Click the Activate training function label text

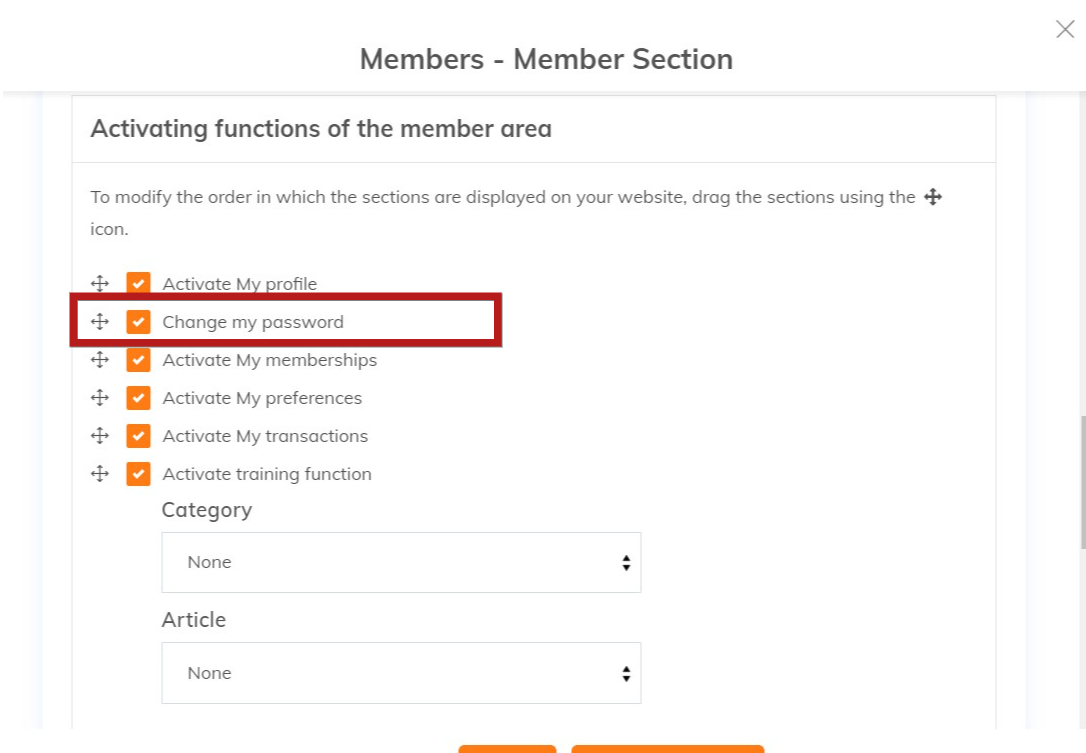point(267,474)
